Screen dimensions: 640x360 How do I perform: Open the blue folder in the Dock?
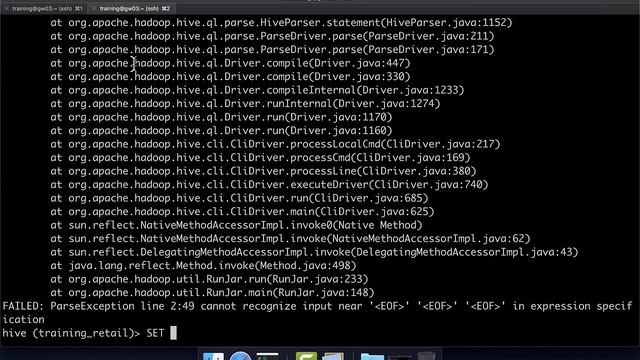372,357
